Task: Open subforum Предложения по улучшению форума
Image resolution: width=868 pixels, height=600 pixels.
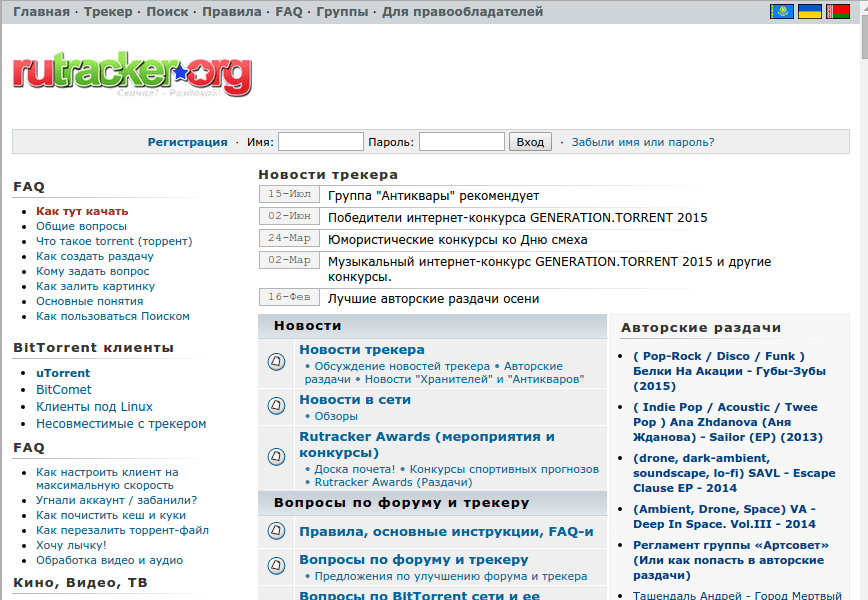Action: (451, 576)
